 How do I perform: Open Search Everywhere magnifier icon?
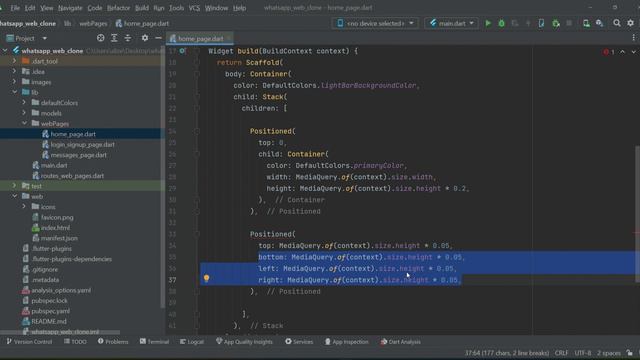click(617, 23)
